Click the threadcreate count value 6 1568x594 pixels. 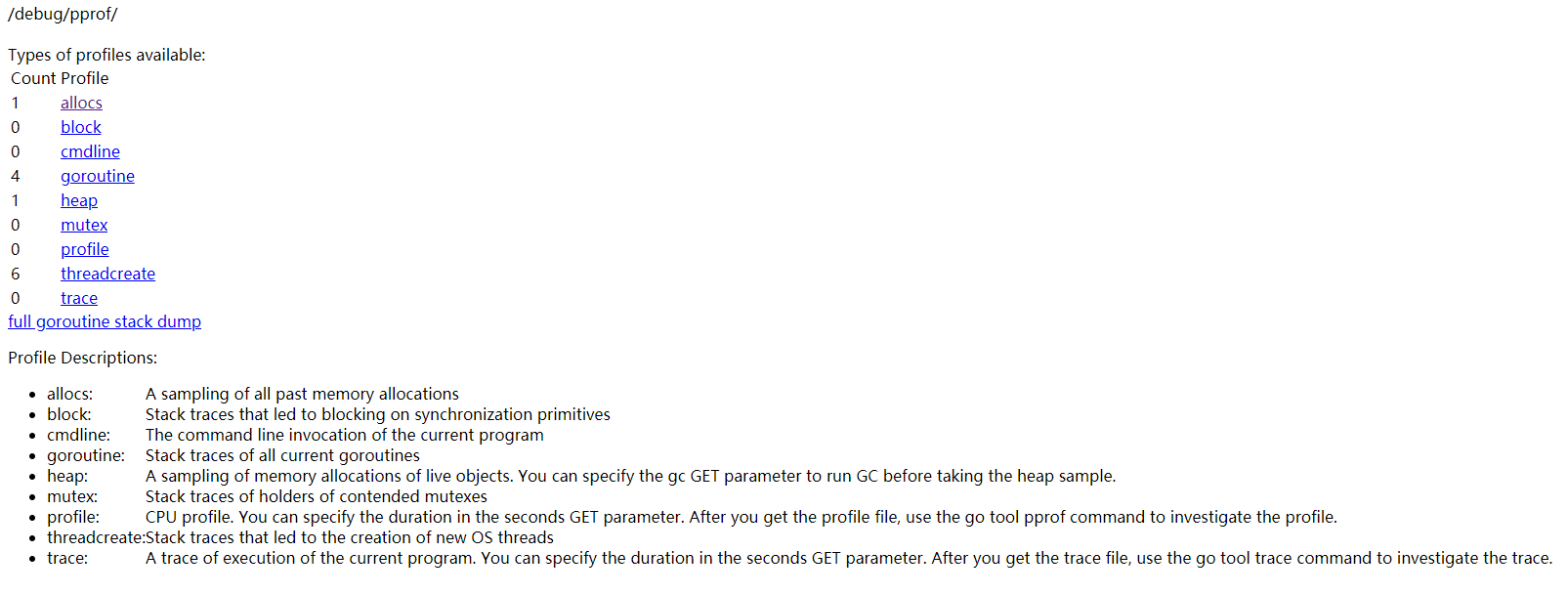(15, 274)
